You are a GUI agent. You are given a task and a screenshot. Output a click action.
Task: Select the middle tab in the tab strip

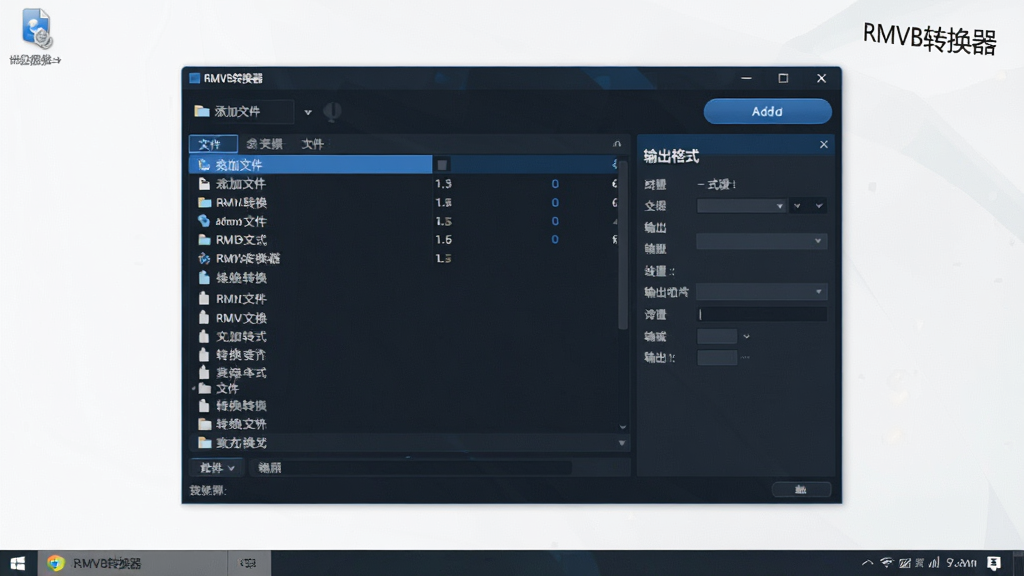coord(264,144)
